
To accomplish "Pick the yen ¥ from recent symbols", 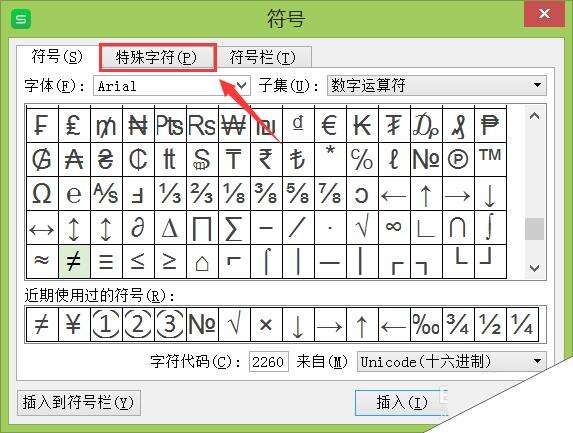I will (74, 324).
